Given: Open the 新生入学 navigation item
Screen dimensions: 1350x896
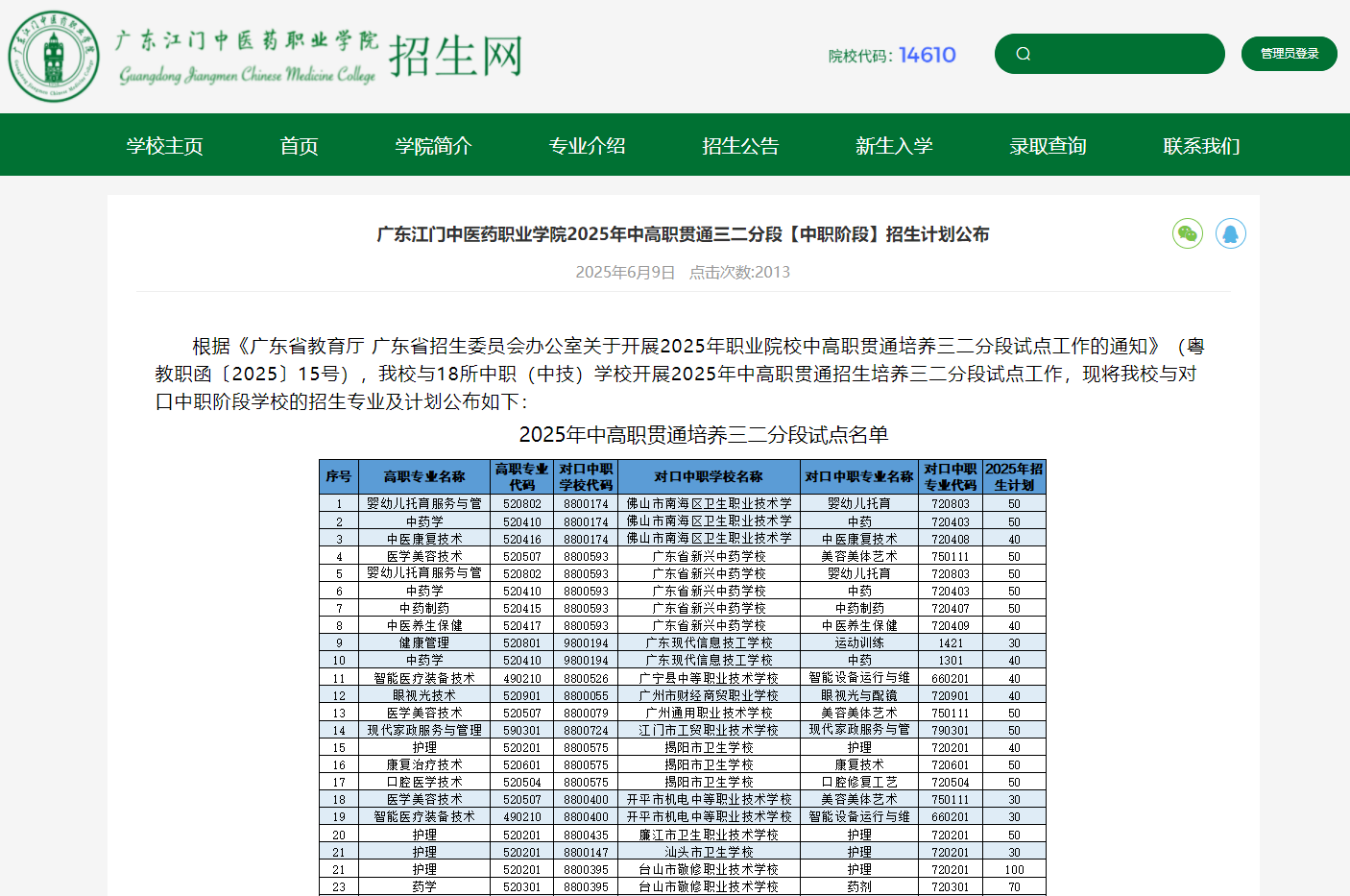Looking at the screenshot, I should click(893, 145).
